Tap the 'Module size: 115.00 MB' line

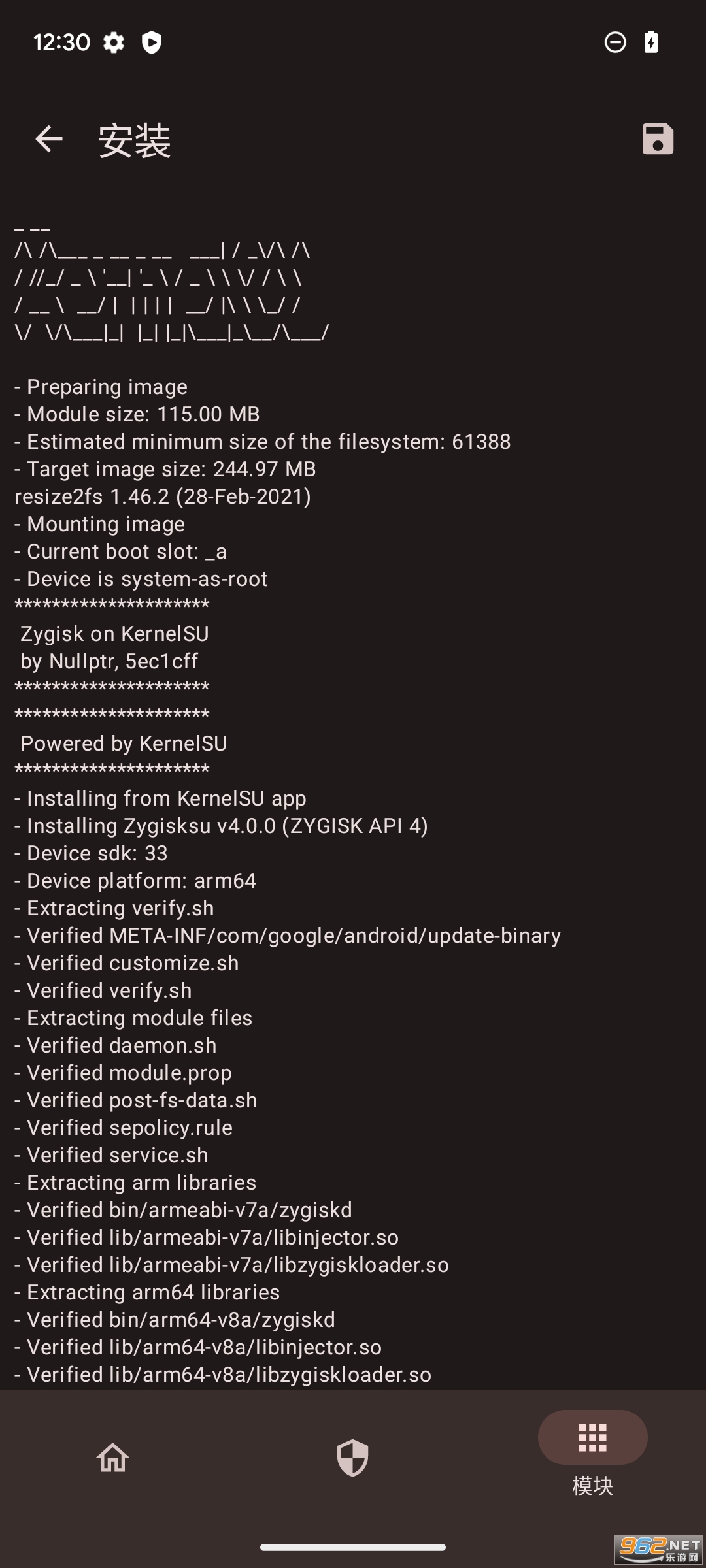pyautogui.click(x=137, y=414)
